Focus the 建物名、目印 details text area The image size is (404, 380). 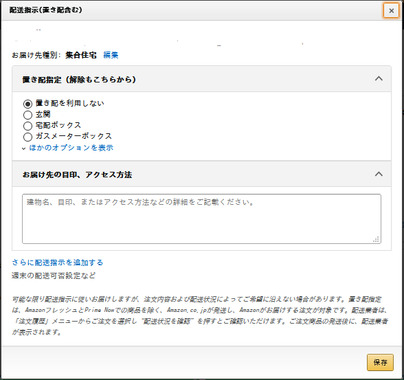pos(202,219)
